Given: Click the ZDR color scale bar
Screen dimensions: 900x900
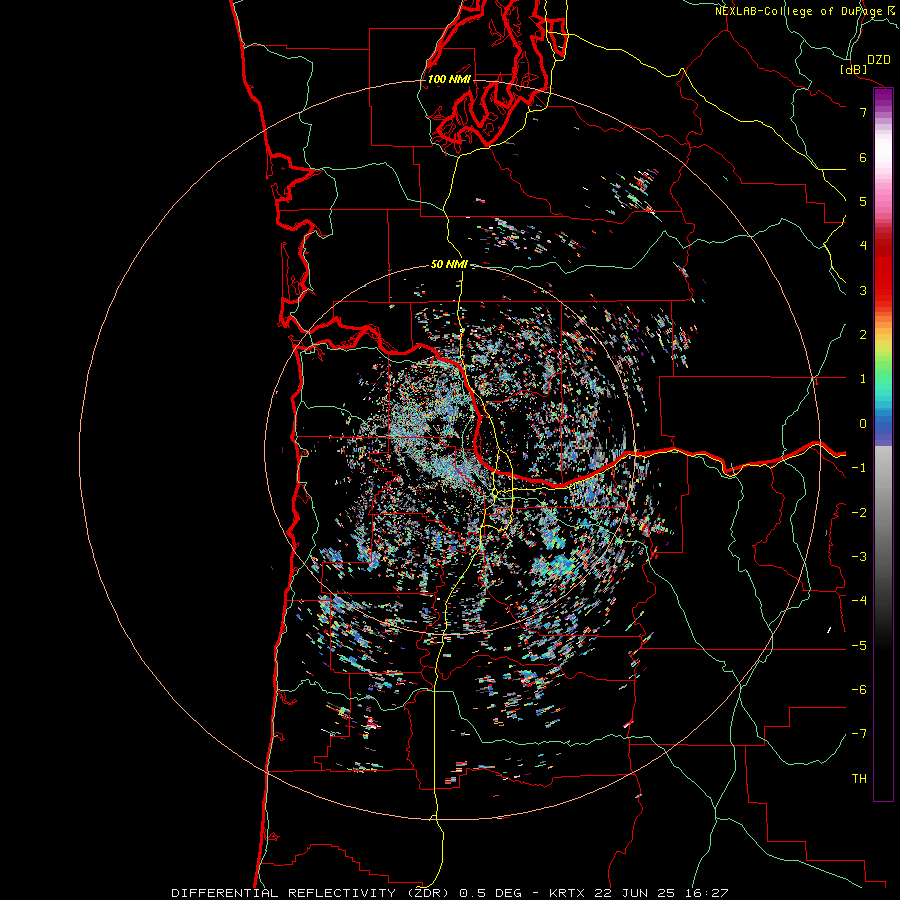Looking at the screenshot, I should click(x=883, y=444).
